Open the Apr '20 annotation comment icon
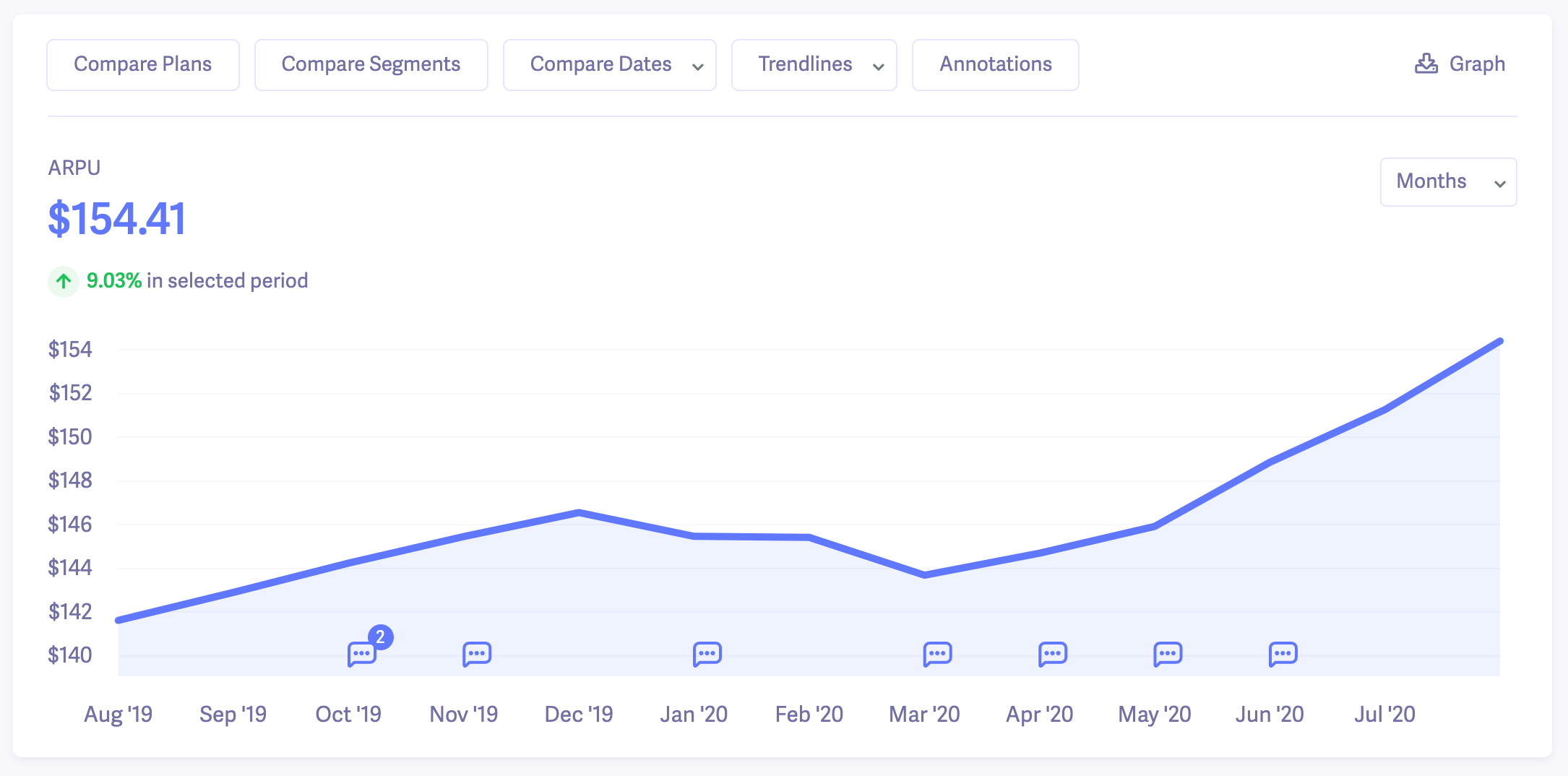Image resolution: width=1568 pixels, height=776 pixels. (x=1053, y=654)
